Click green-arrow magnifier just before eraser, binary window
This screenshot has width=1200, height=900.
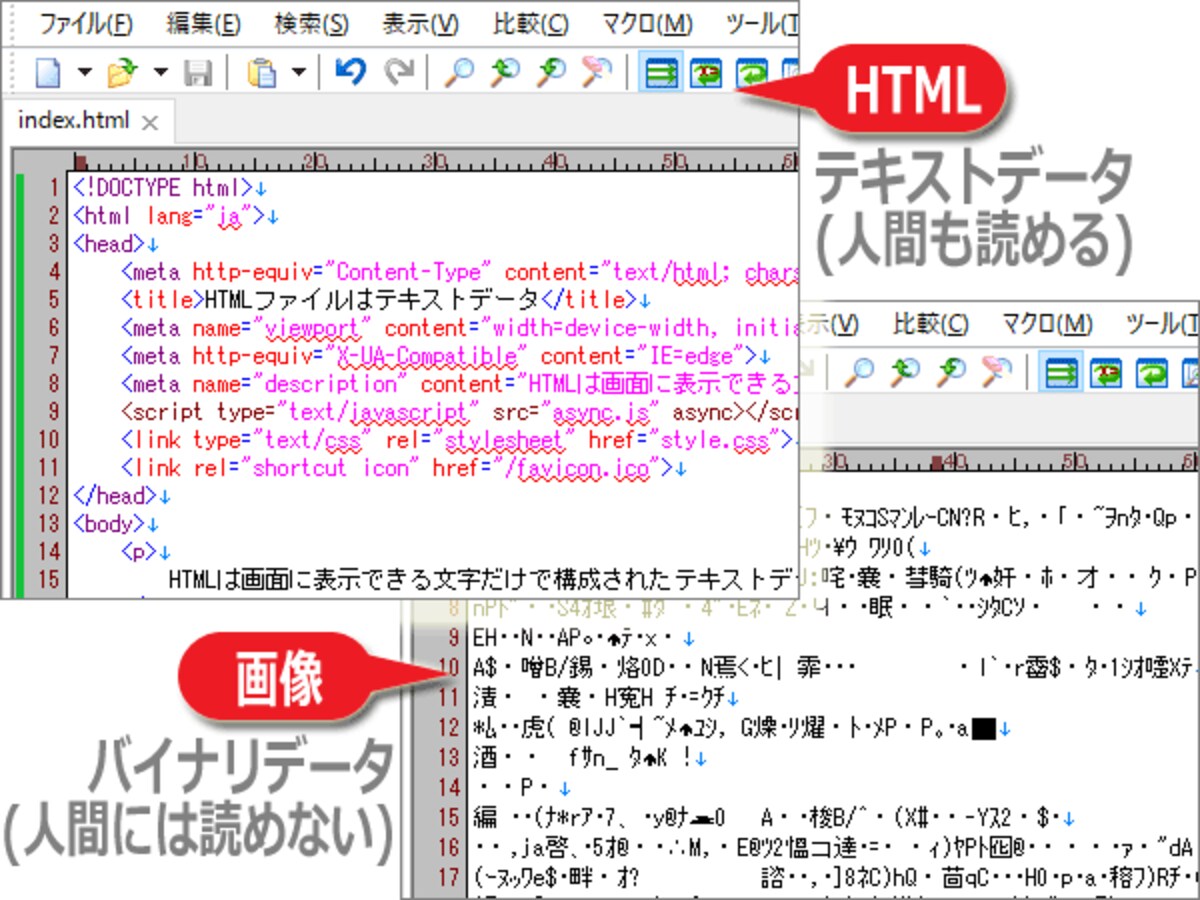tap(951, 373)
